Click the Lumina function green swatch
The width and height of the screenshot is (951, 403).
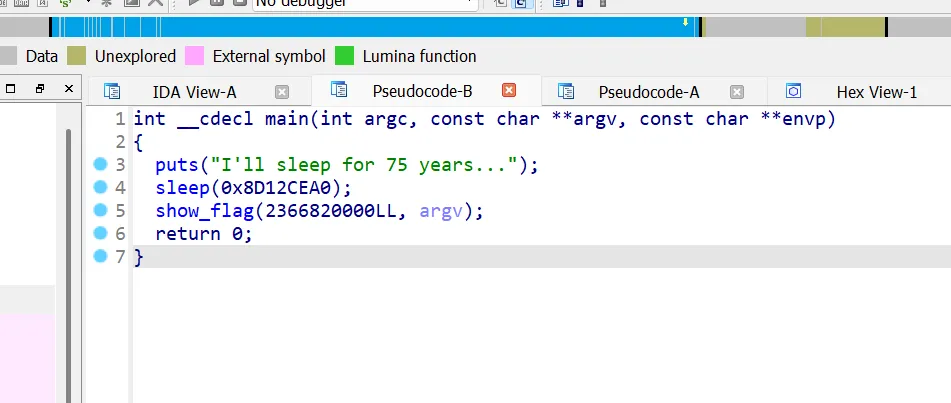(x=345, y=56)
